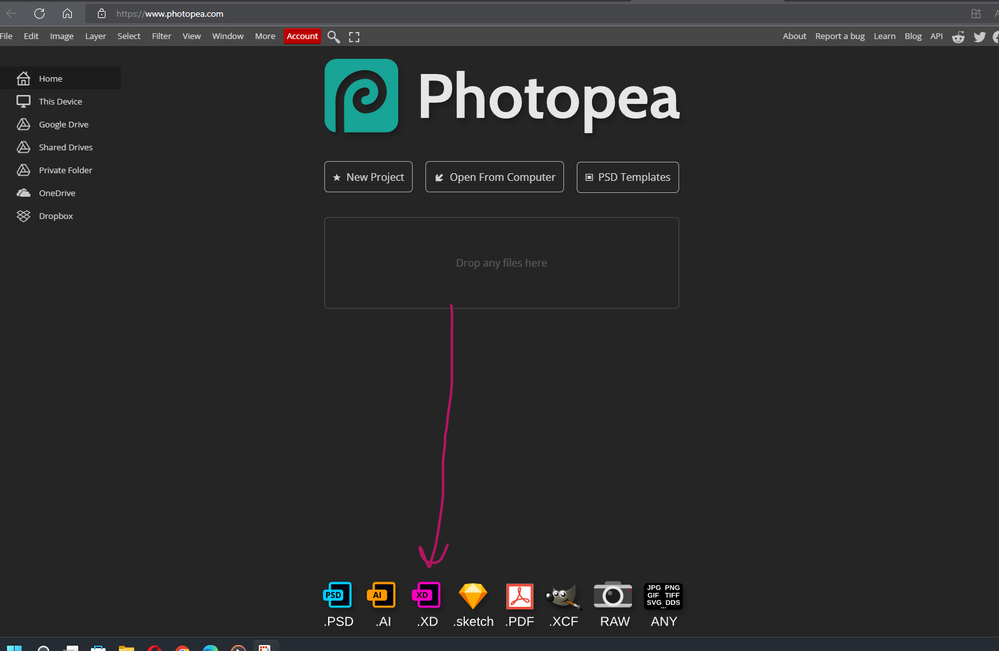Open the File menu
The width and height of the screenshot is (999, 651).
point(6,36)
